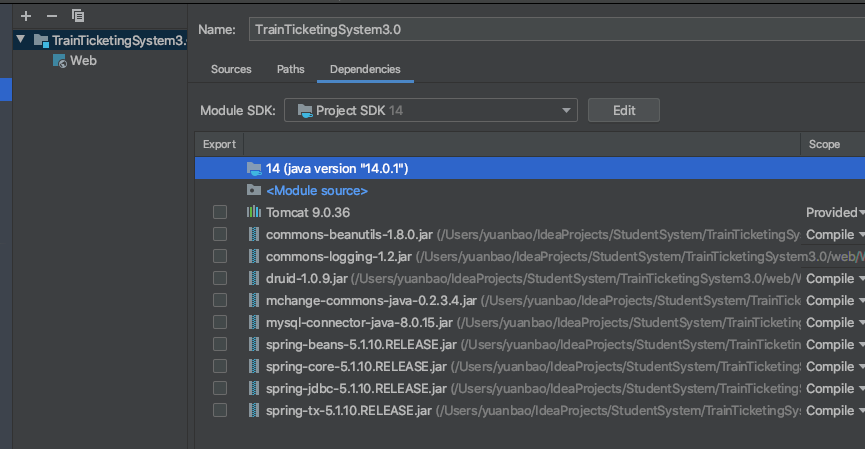This screenshot has width=865, height=449.
Task: Change scope of spring-jdbc jar
Action: coord(835,389)
